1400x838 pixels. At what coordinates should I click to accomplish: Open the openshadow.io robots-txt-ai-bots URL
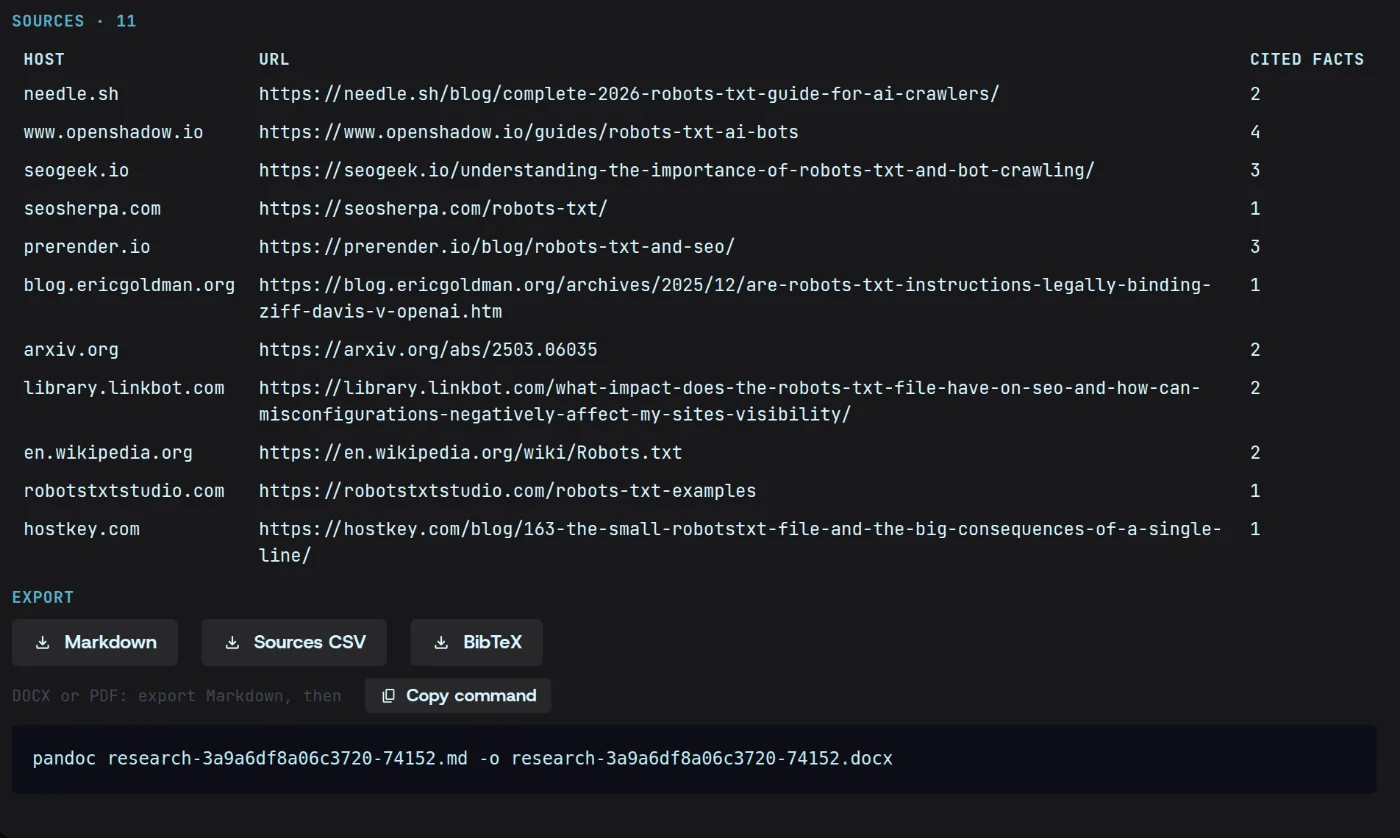coord(529,132)
